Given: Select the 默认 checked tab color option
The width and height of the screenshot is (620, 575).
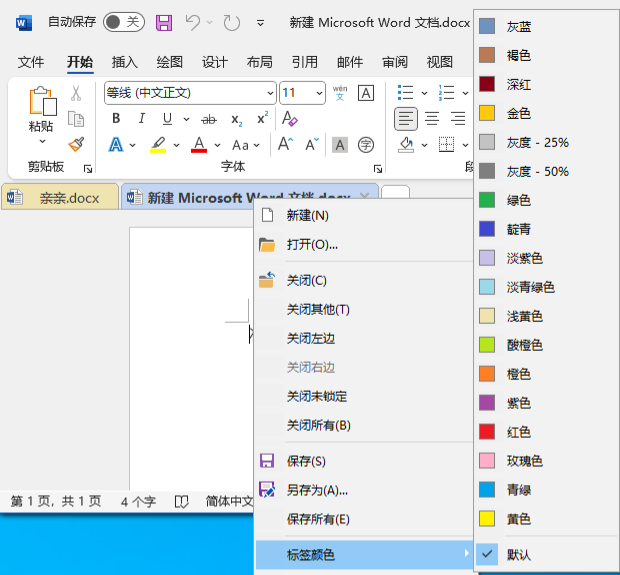Looking at the screenshot, I should click(x=547, y=555).
